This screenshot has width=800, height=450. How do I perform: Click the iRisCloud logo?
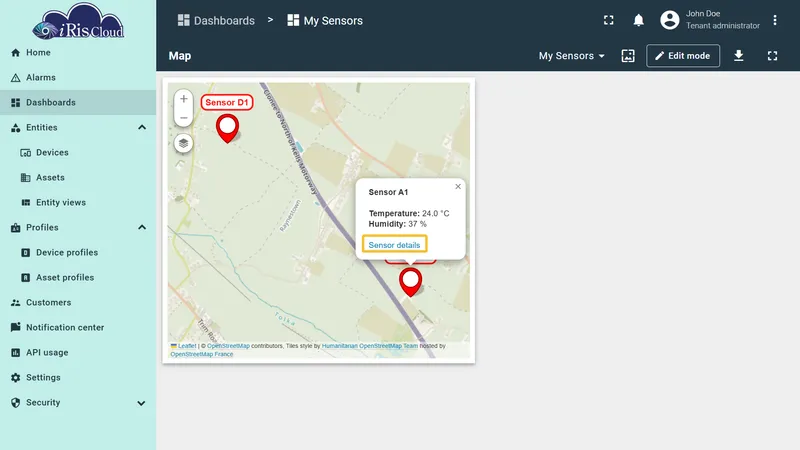point(78,21)
